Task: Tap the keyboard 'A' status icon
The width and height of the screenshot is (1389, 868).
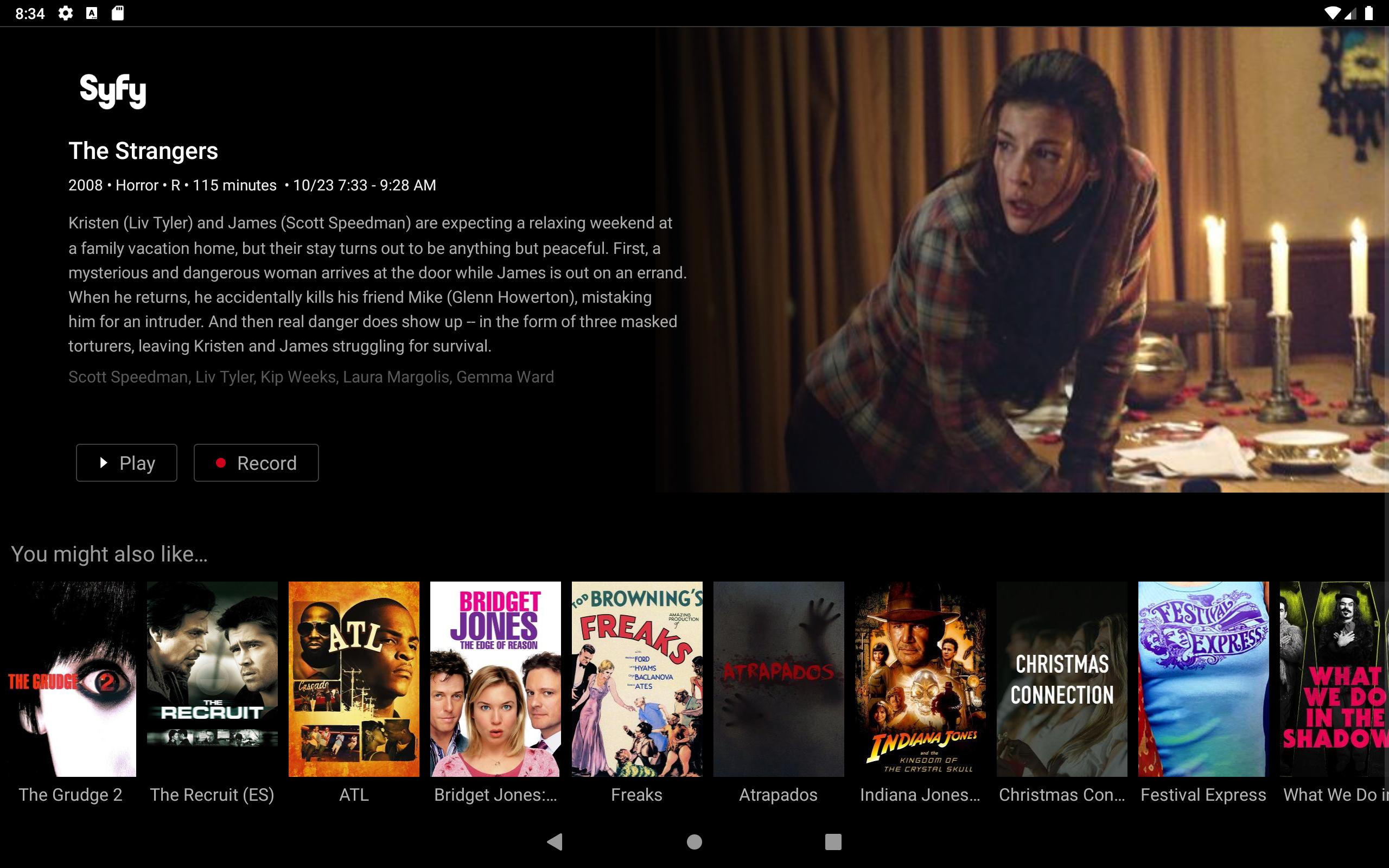Action: [x=92, y=13]
